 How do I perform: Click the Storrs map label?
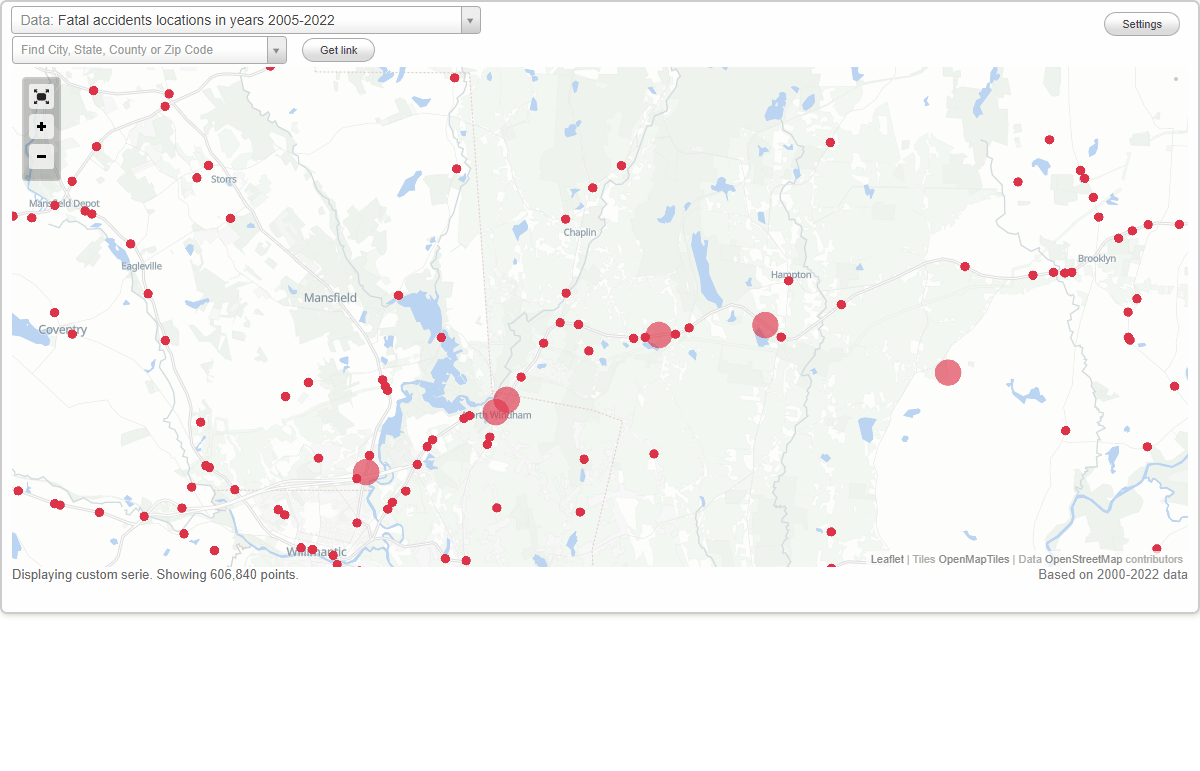[224, 179]
